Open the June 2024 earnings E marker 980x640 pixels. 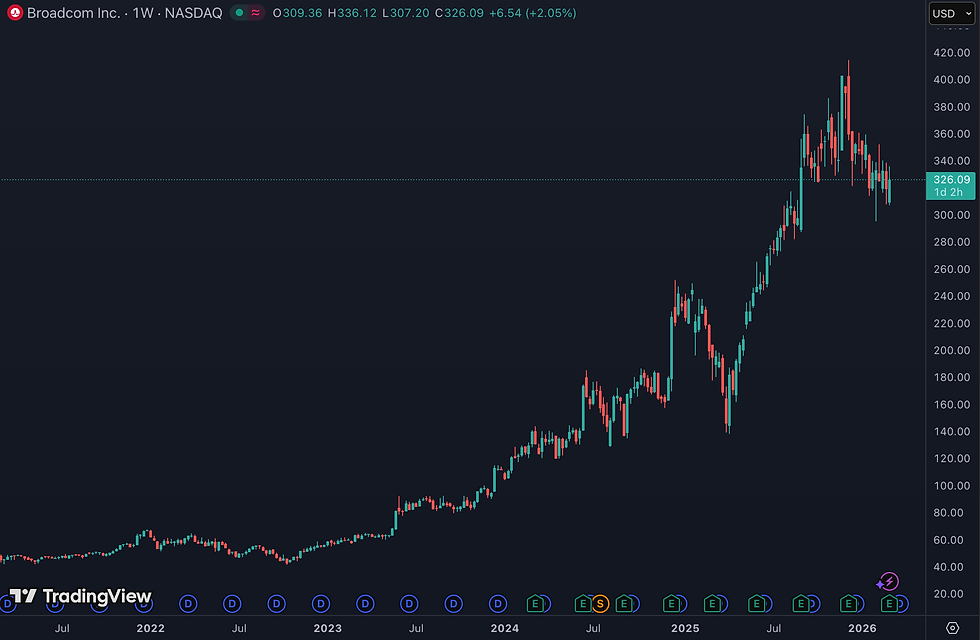pos(582,604)
